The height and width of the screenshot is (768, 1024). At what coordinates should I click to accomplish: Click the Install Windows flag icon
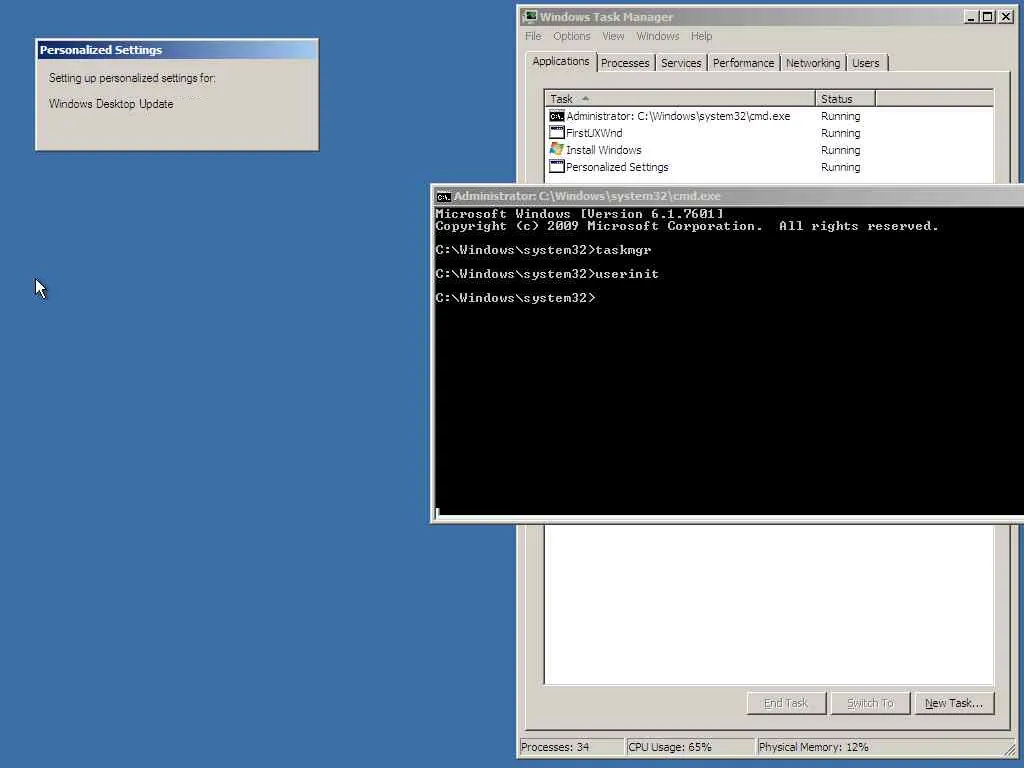pyautogui.click(x=556, y=150)
